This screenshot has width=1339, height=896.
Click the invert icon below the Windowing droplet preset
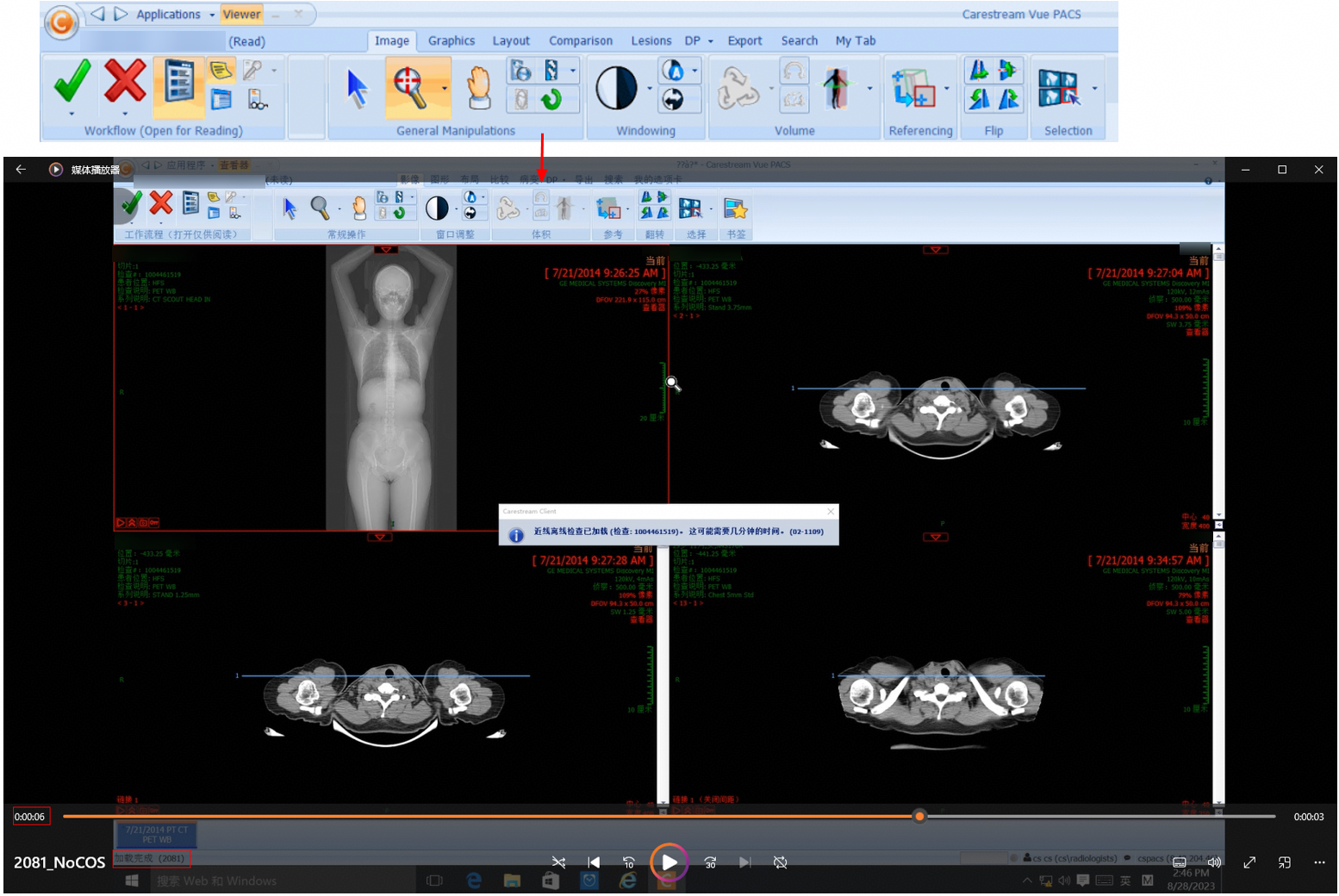coord(673,100)
